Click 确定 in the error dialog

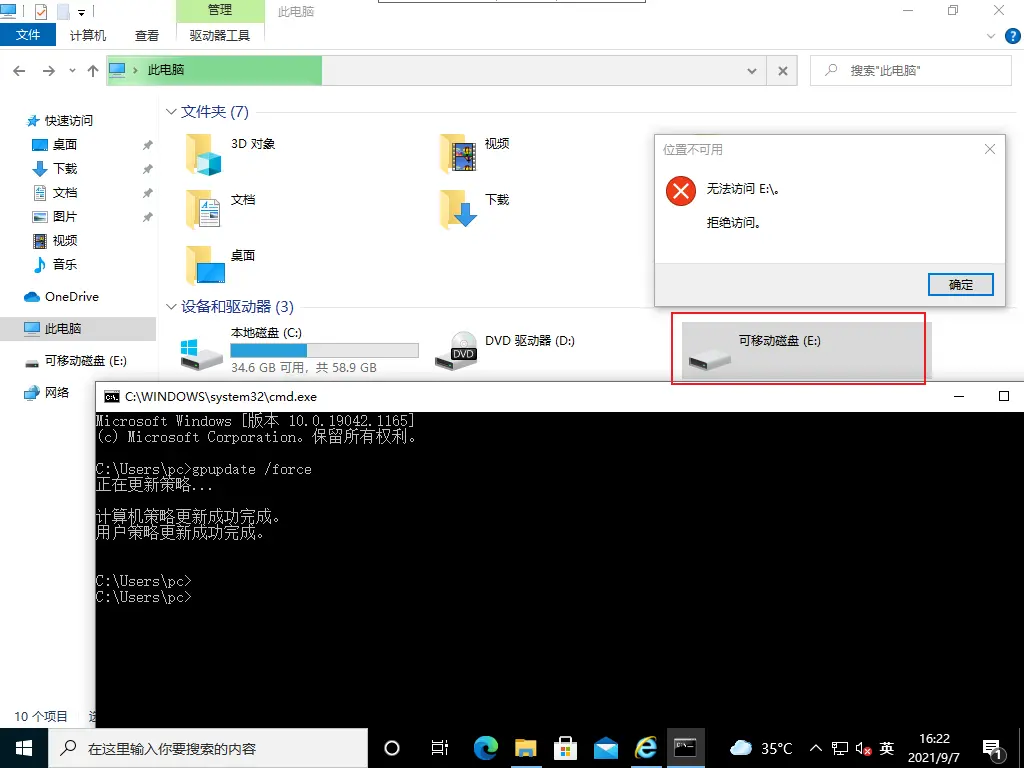960,284
